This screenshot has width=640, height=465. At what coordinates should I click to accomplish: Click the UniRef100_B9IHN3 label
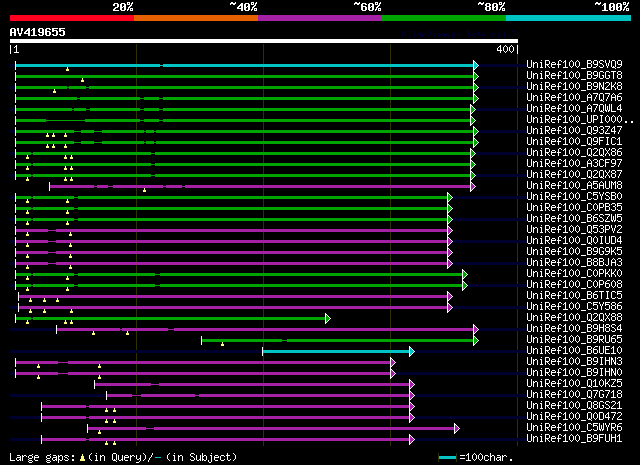[574, 362]
